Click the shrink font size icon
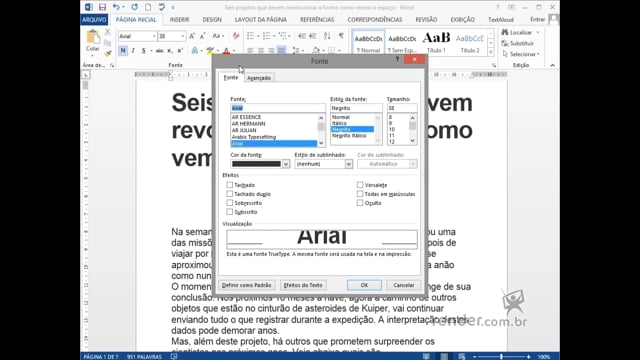The width and height of the screenshot is (640, 360). point(202,36)
